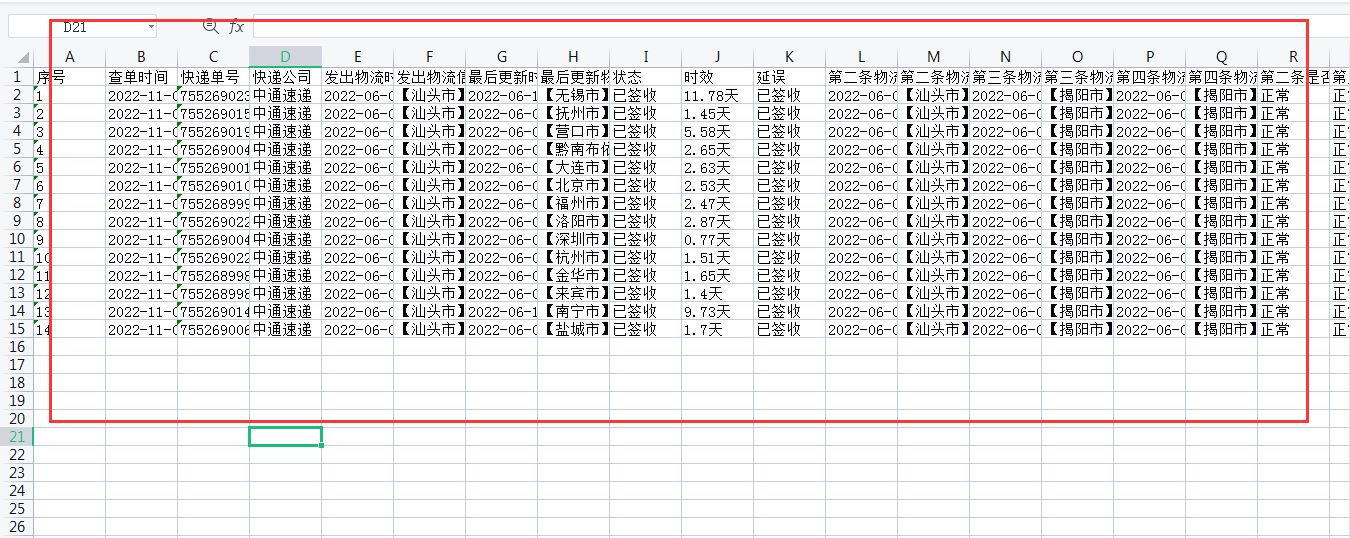The width and height of the screenshot is (1350, 538).
Task: Click the 【福州市】 cell
Action: click(573, 203)
